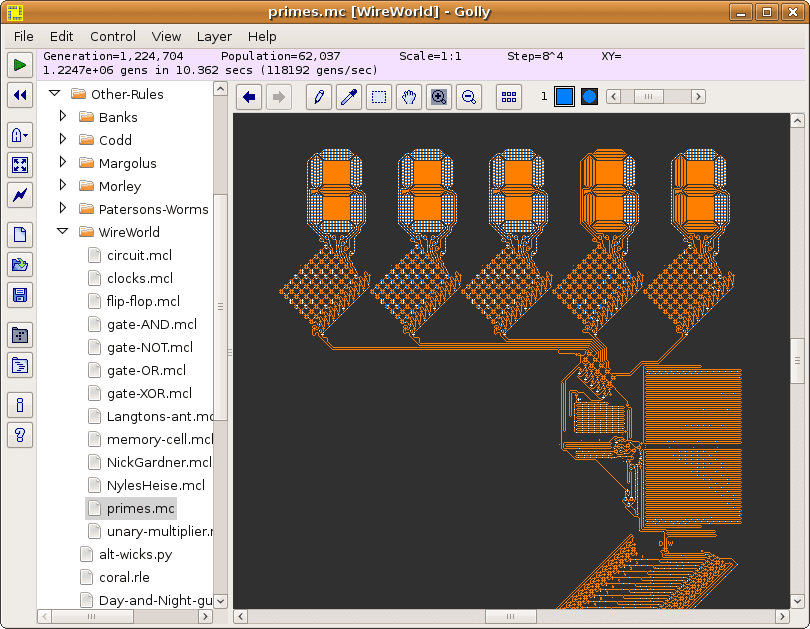Open the Layer menu
Viewport: 810px width, 629px height.
(x=214, y=36)
